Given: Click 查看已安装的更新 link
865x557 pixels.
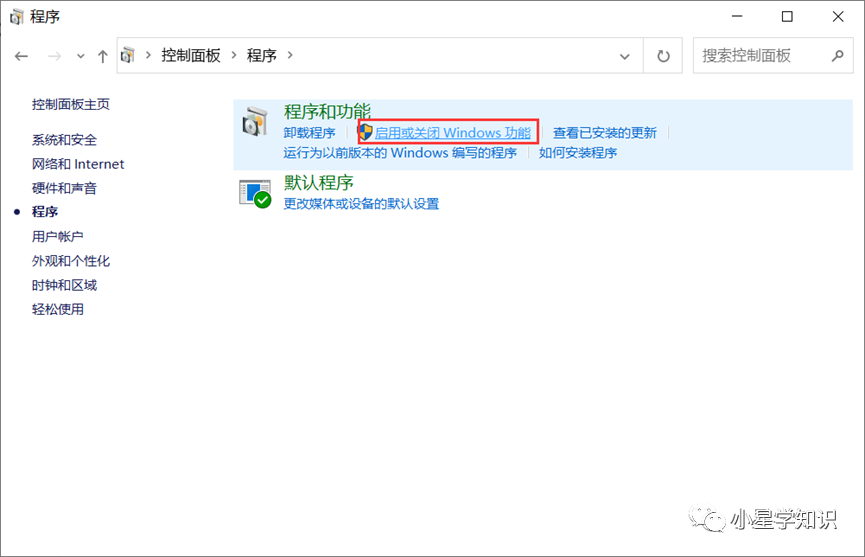Looking at the screenshot, I should [605, 133].
